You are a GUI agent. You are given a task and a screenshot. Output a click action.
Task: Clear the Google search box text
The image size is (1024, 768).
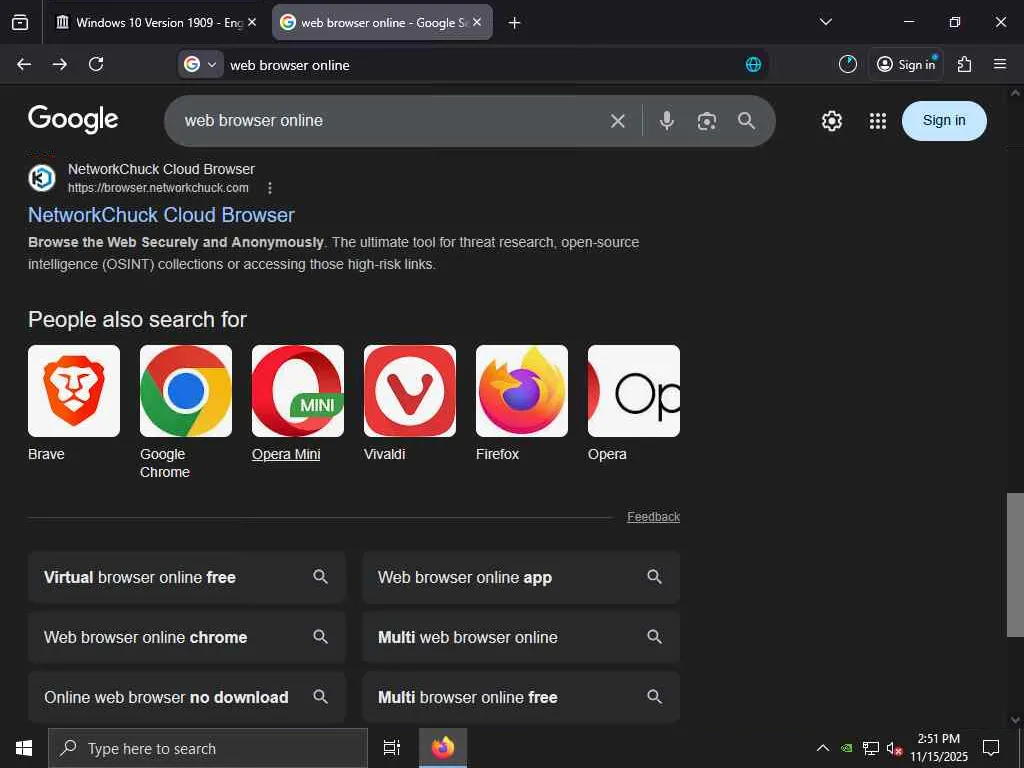pos(618,121)
